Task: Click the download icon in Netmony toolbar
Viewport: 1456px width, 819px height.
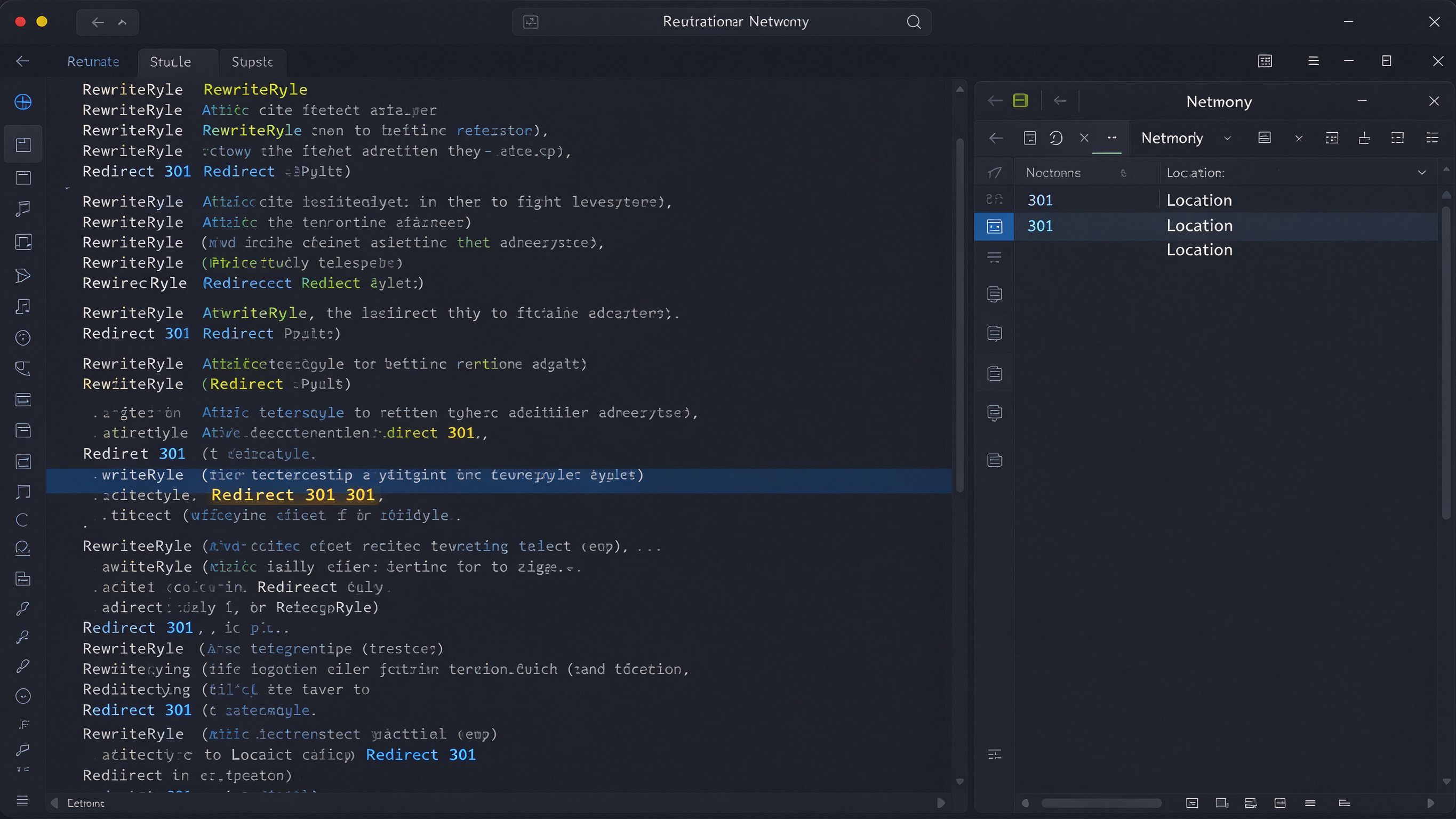Action: [1364, 138]
